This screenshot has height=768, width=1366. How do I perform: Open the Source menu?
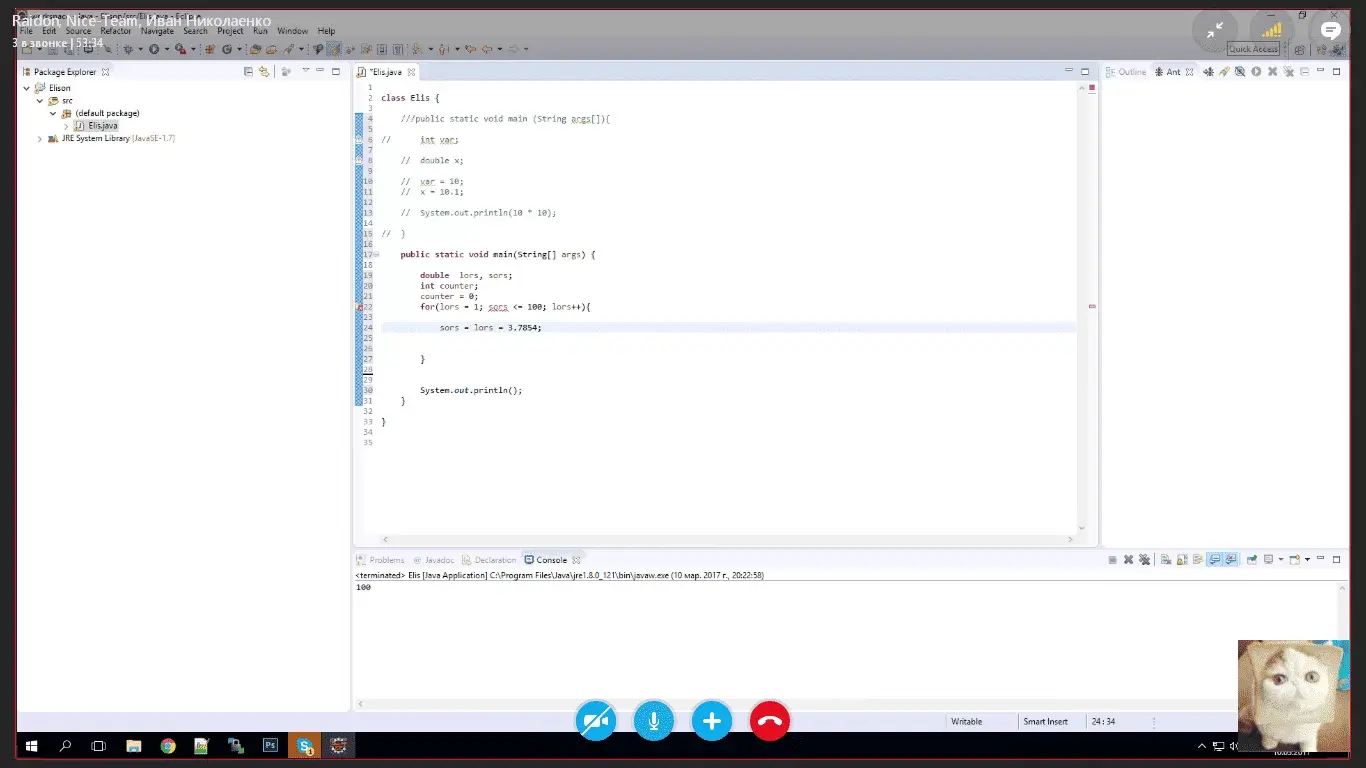pyautogui.click(x=78, y=31)
